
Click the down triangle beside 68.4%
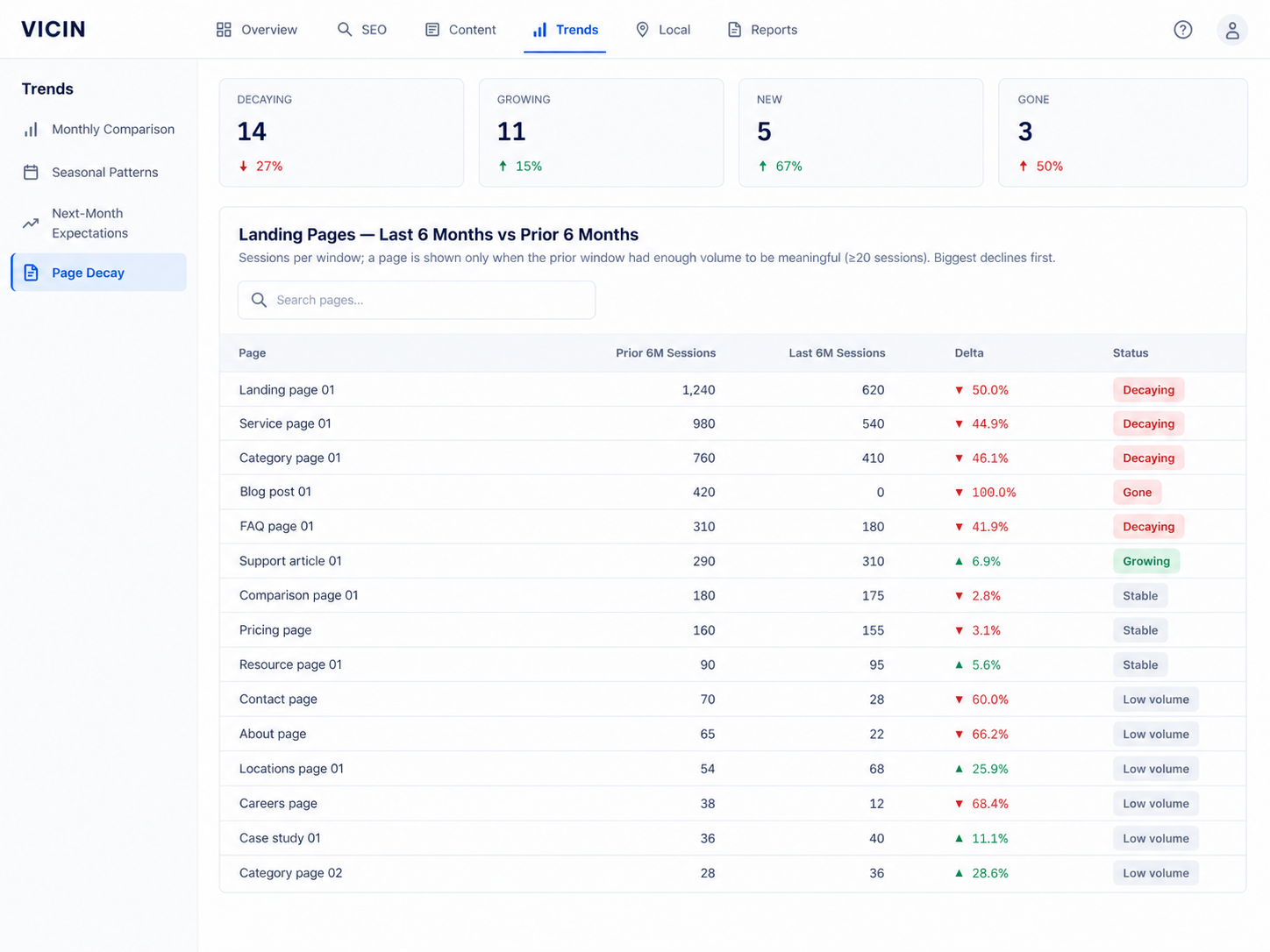[x=959, y=804]
